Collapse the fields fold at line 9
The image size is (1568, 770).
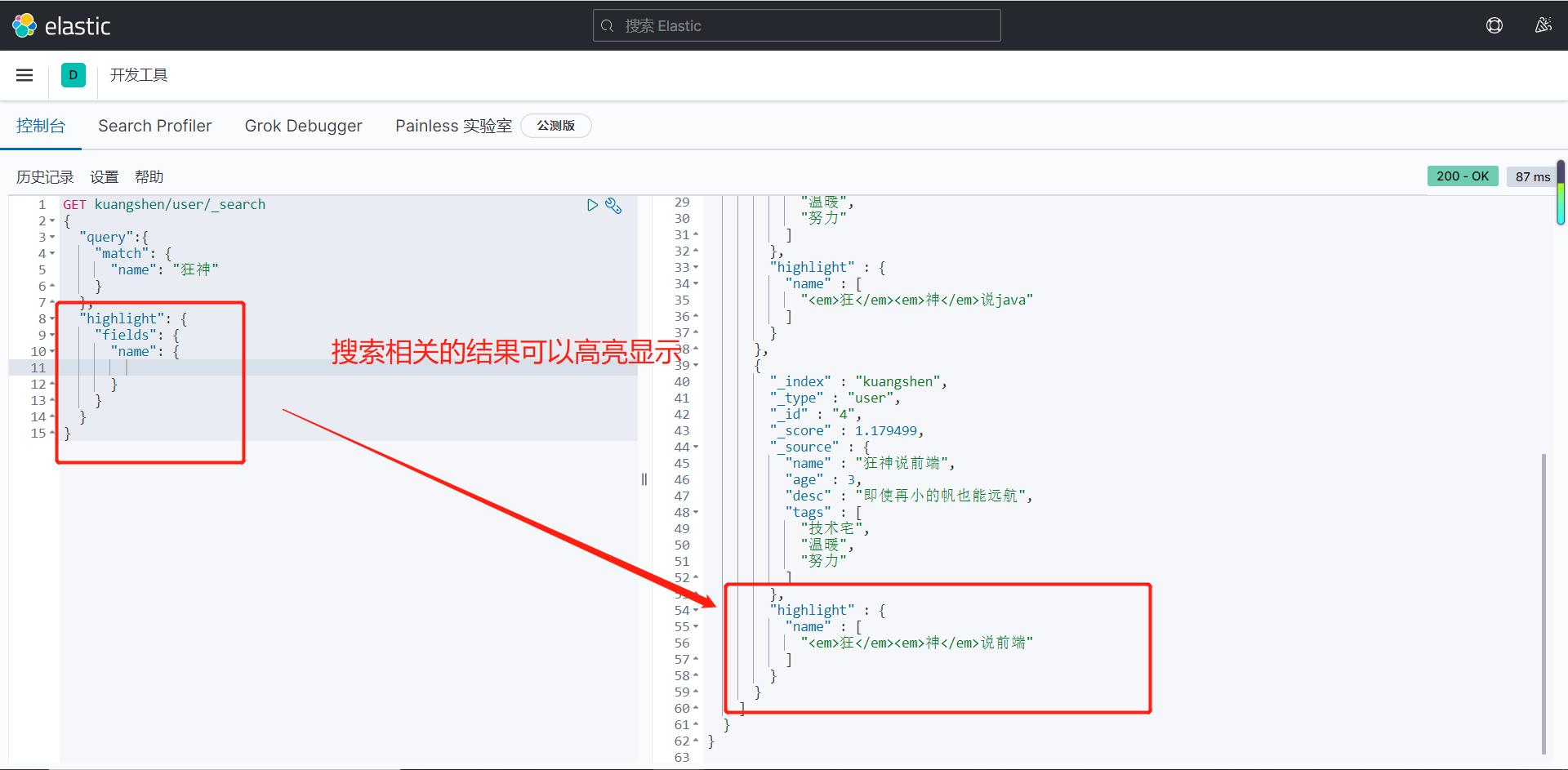(x=52, y=336)
